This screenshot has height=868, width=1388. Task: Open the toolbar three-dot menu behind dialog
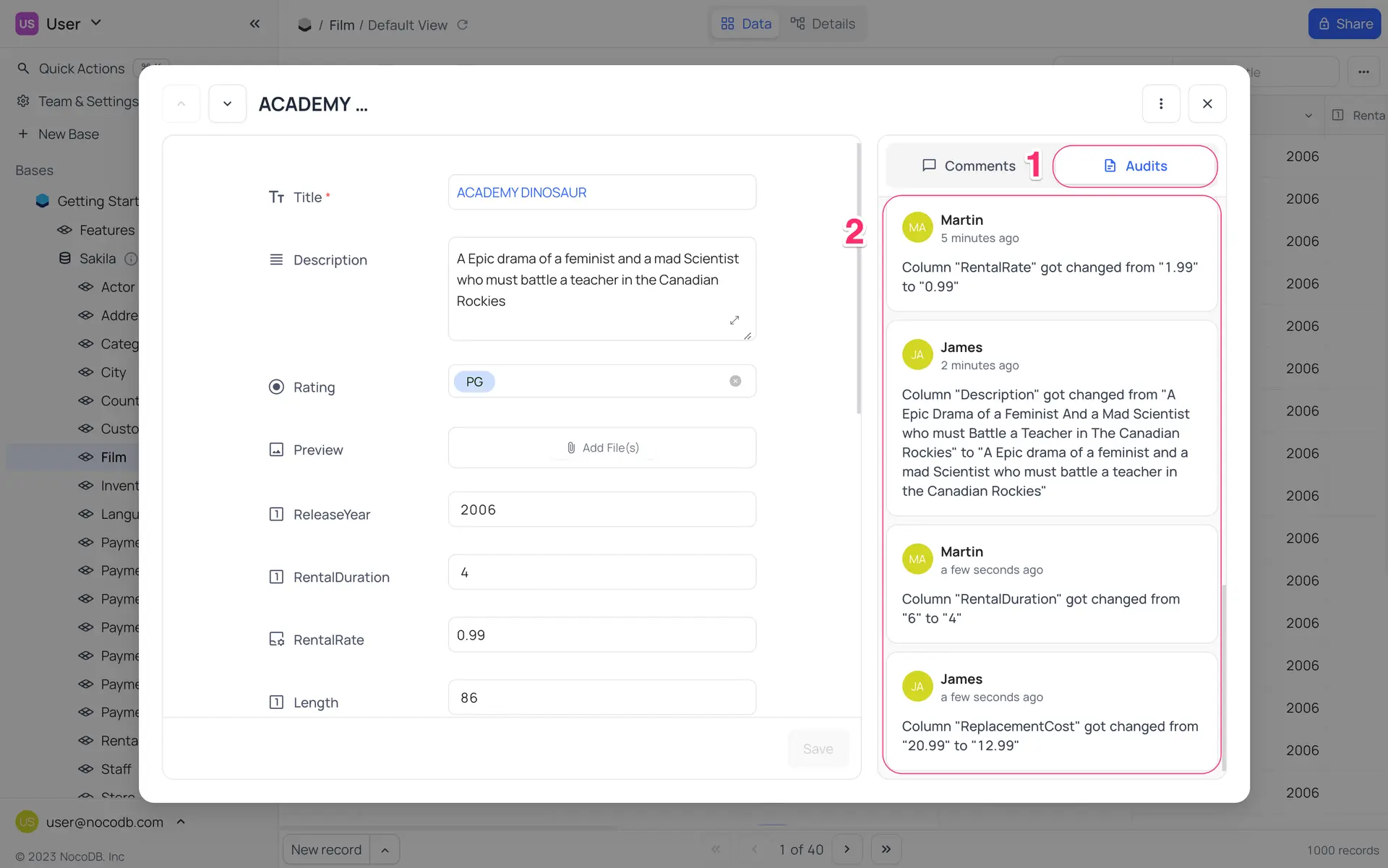click(1363, 72)
